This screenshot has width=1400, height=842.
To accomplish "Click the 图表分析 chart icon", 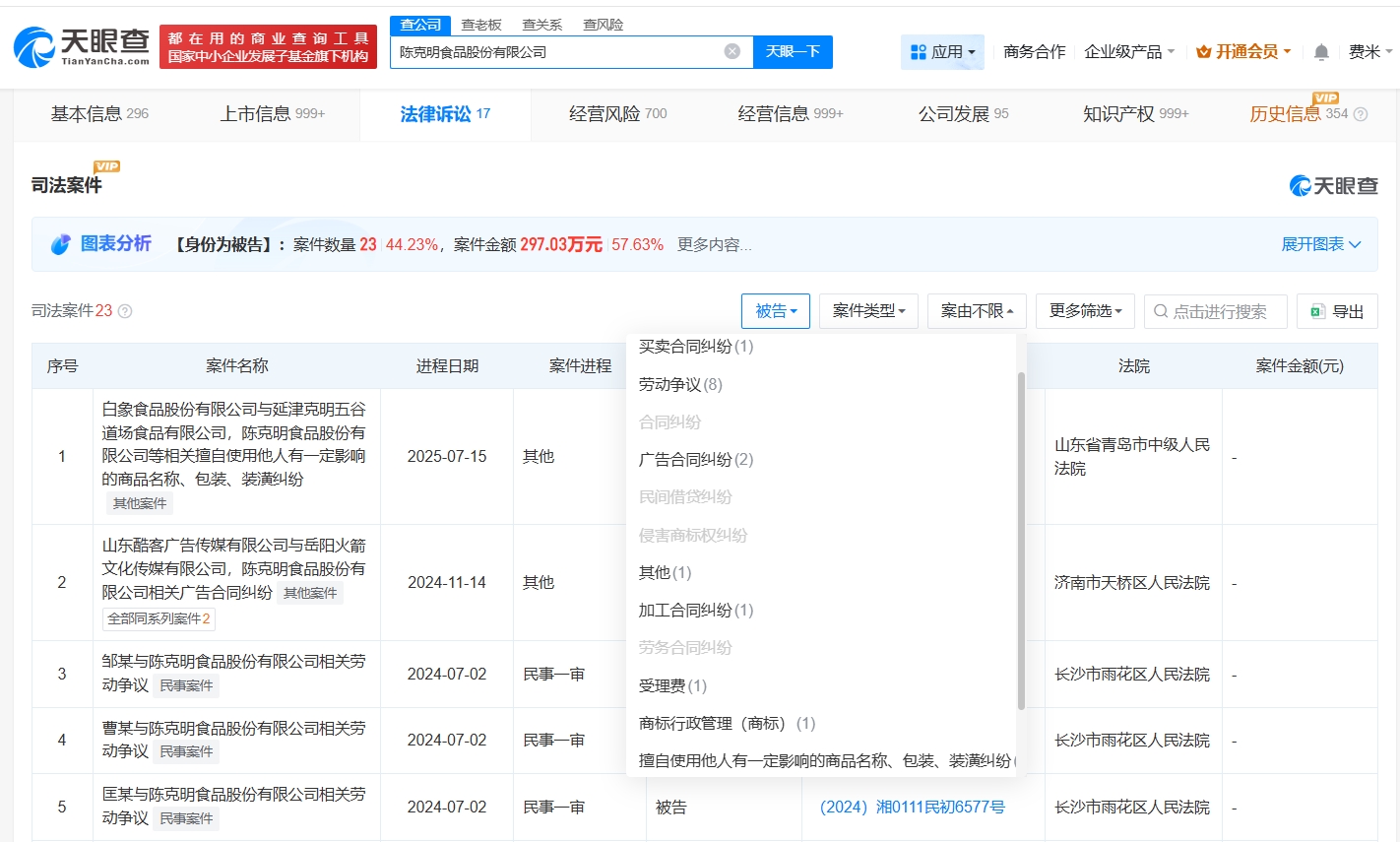I will (x=61, y=244).
